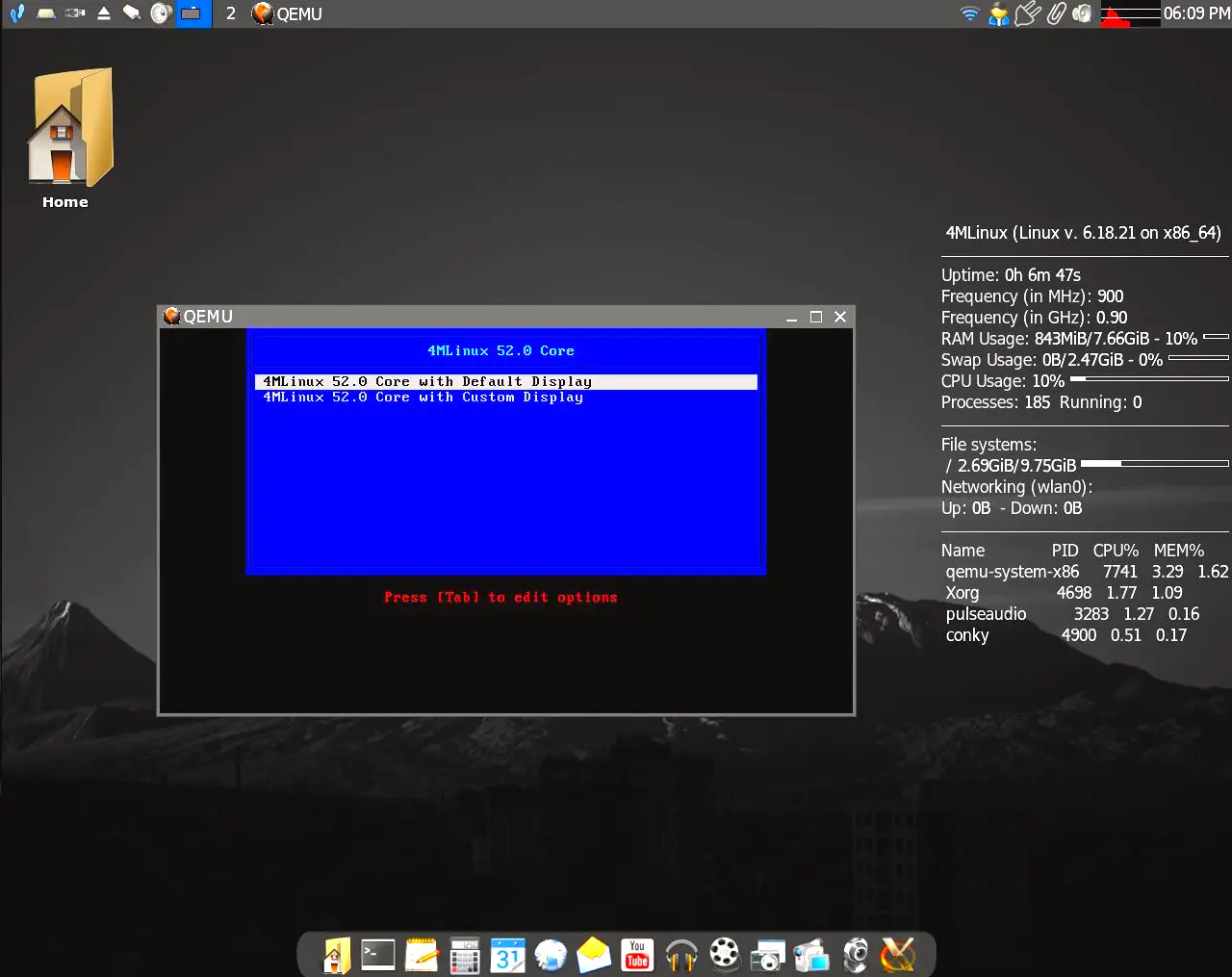Viewport: 1232px width, 977px height.
Task: Select '4MLinux 52.0 Core with Custom Display'
Action: pos(423,398)
